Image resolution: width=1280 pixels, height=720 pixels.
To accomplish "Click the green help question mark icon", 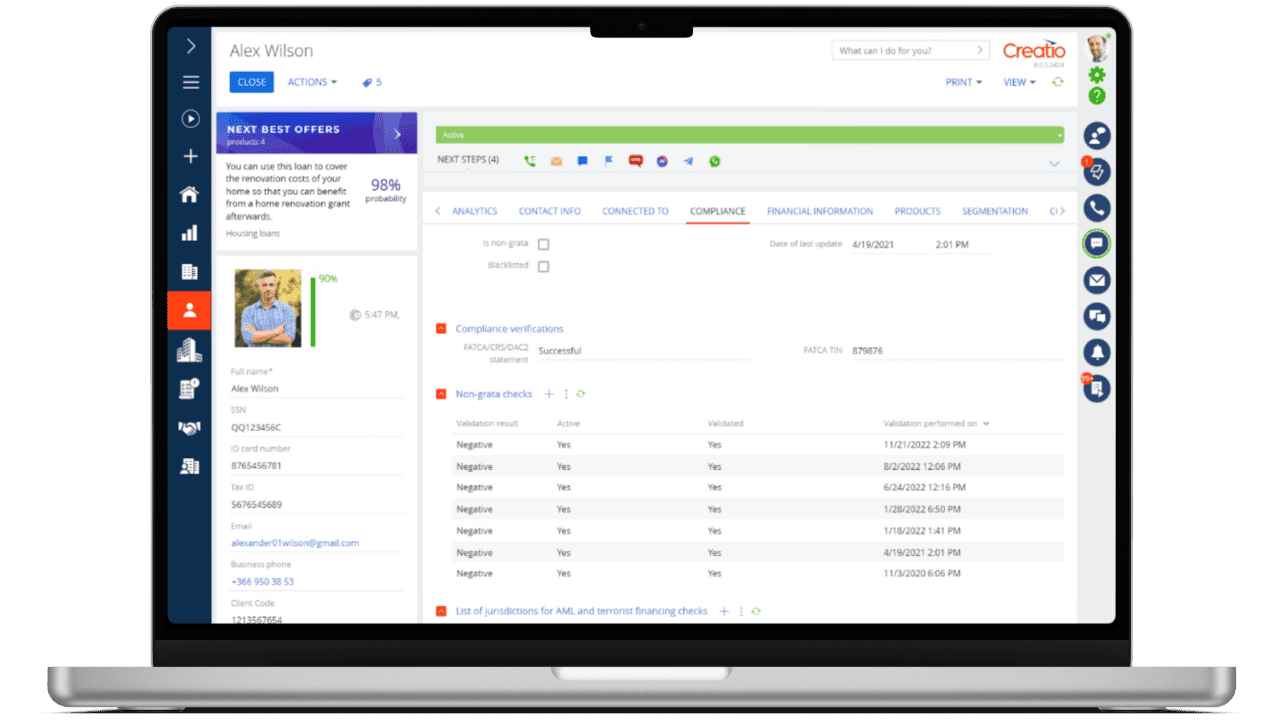I will 1097,96.
